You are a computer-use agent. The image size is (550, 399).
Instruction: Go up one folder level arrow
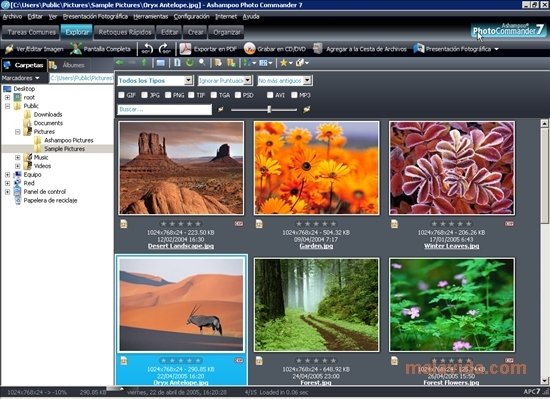(x=144, y=62)
